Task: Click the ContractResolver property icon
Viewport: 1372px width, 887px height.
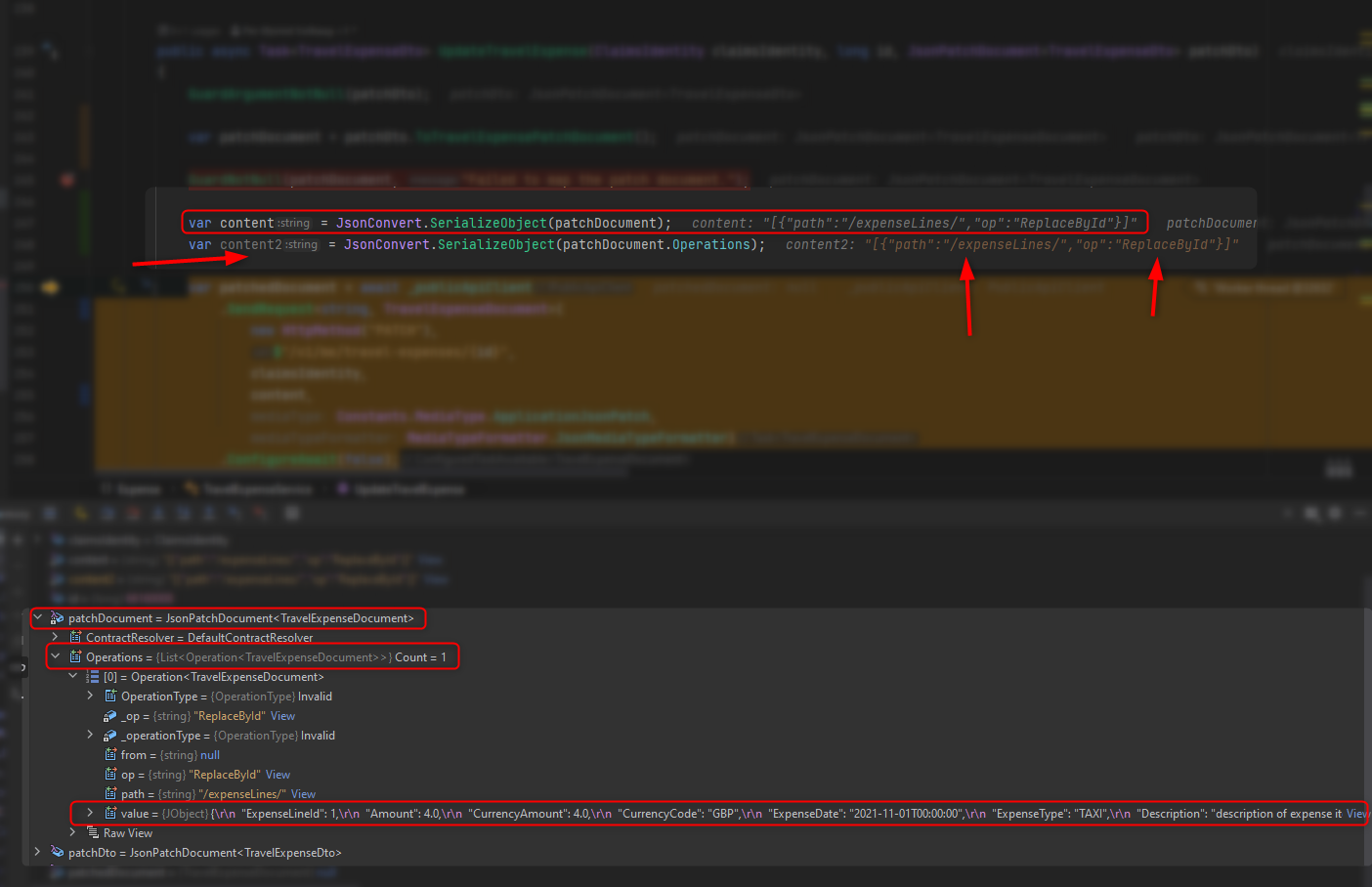Action: pos(75,637)
